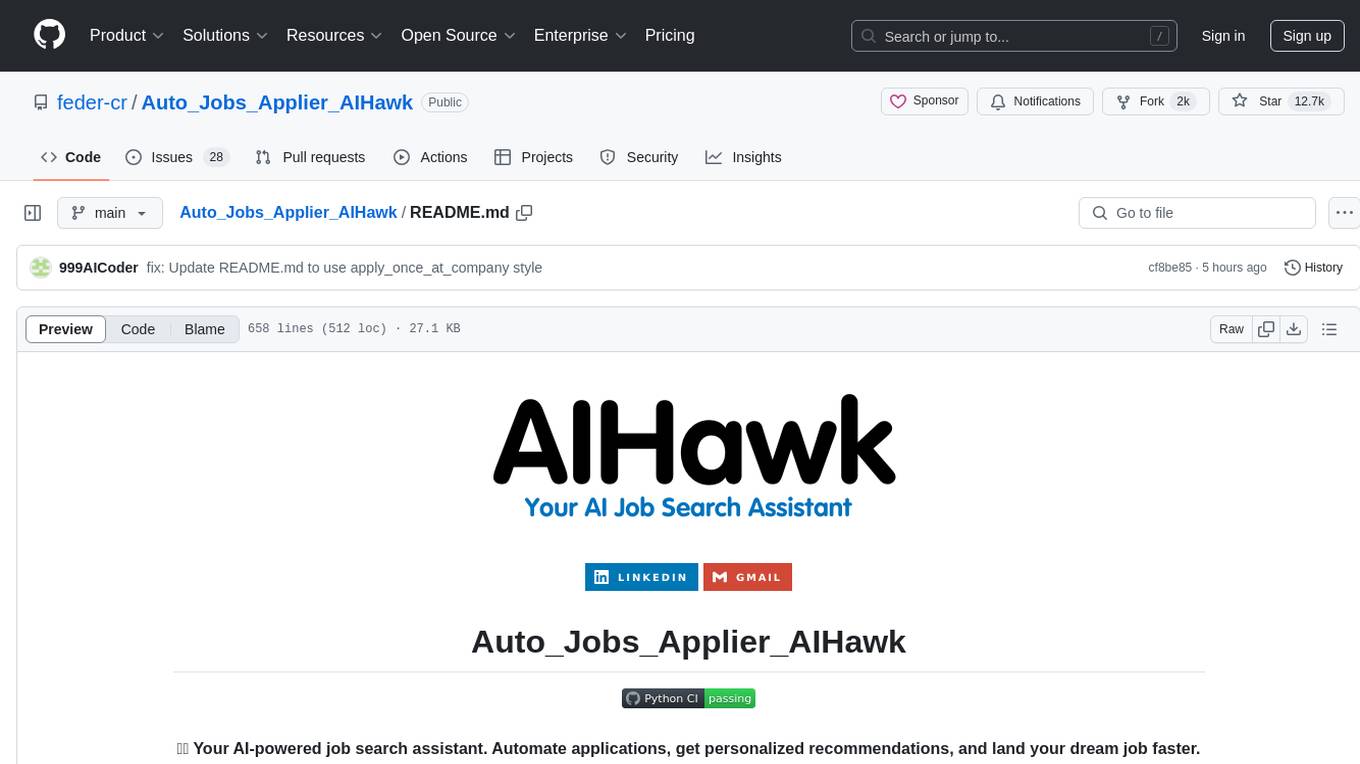Open the Pricing page
Viewport: 1360px width, 764px height.
pos(670,35)
